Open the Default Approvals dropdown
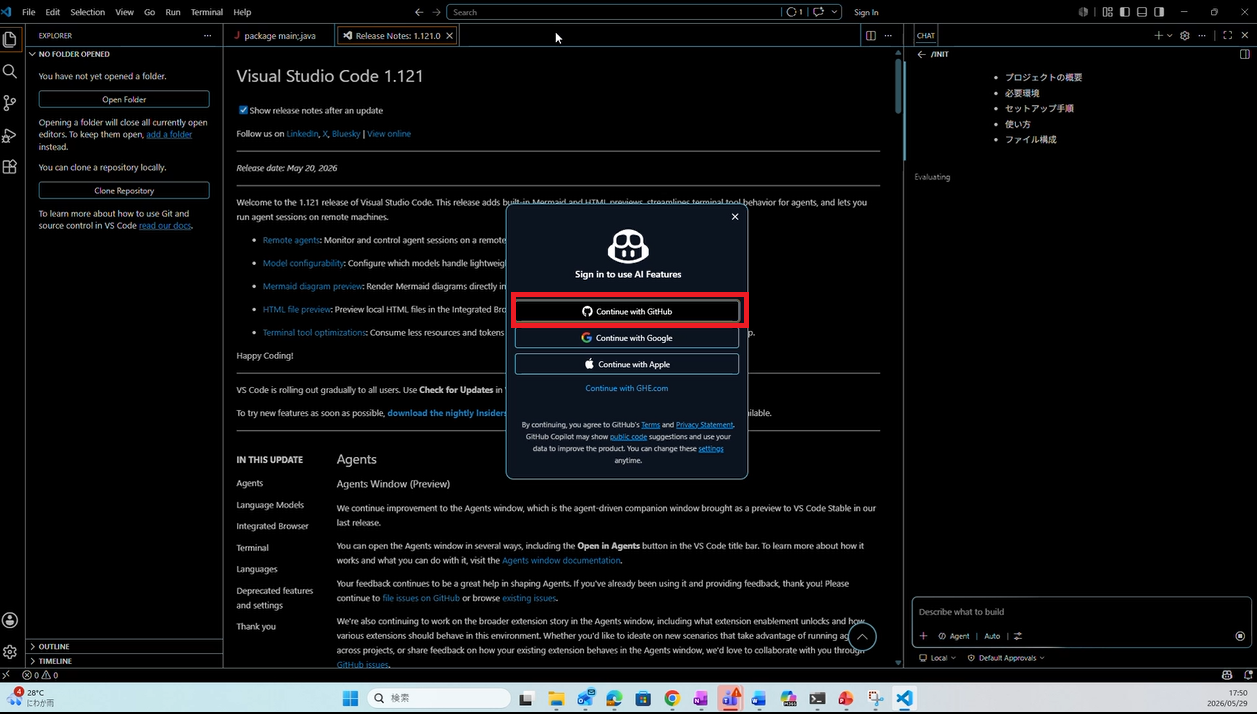This screenshot has width=1257, height=714. pos(1006,658)
